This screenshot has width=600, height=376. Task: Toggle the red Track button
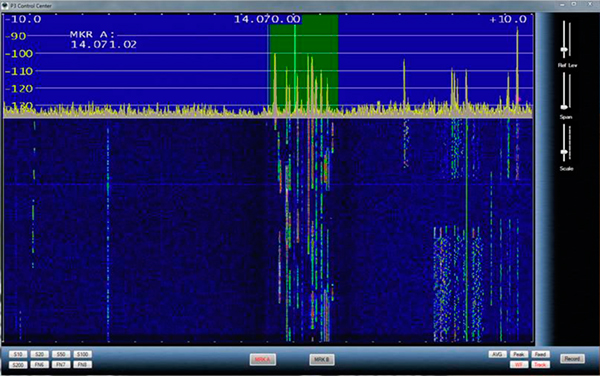pyautogui.click(x=540, y=365)
